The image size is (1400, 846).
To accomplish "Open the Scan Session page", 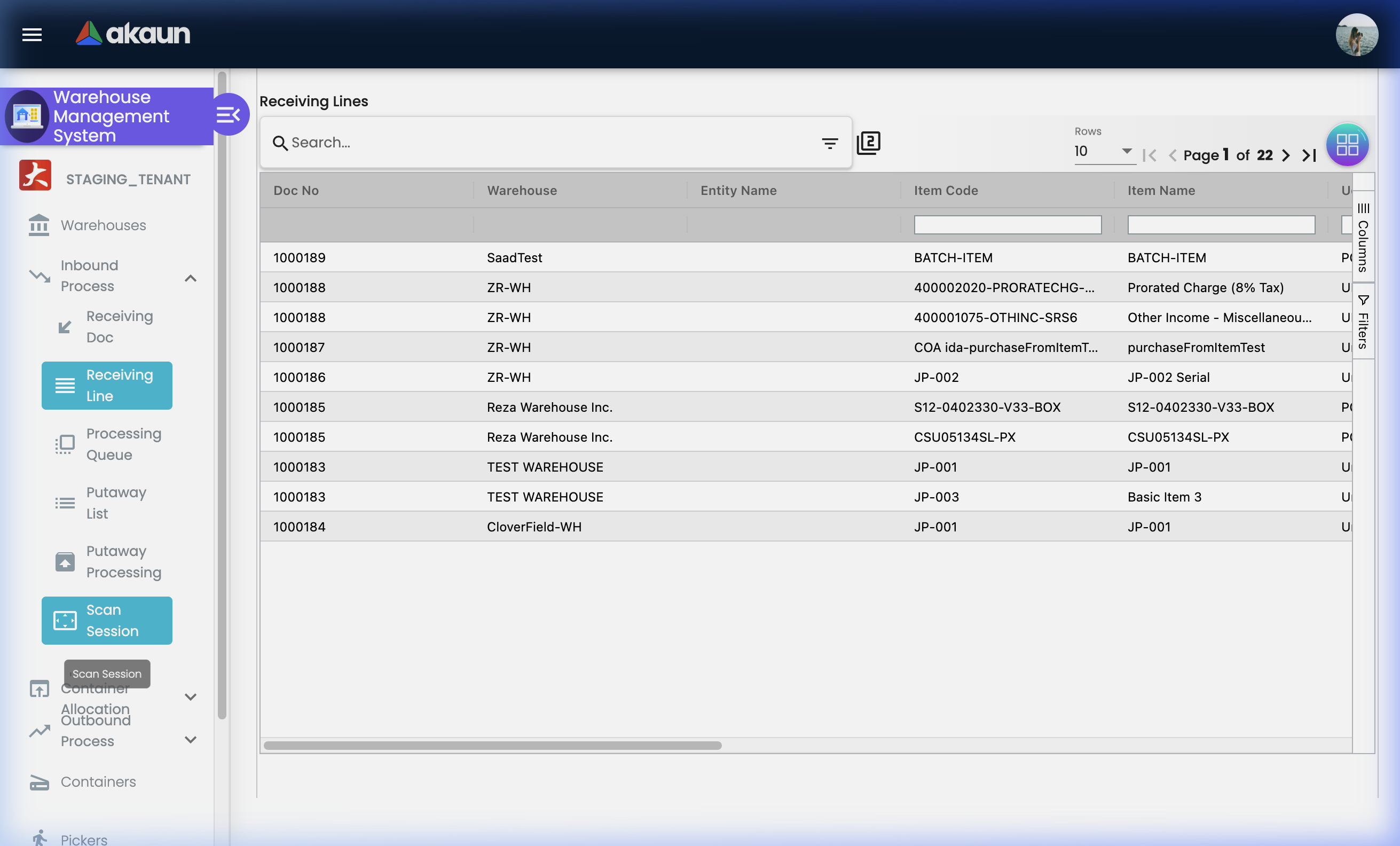I will click(x=107, y=621).
